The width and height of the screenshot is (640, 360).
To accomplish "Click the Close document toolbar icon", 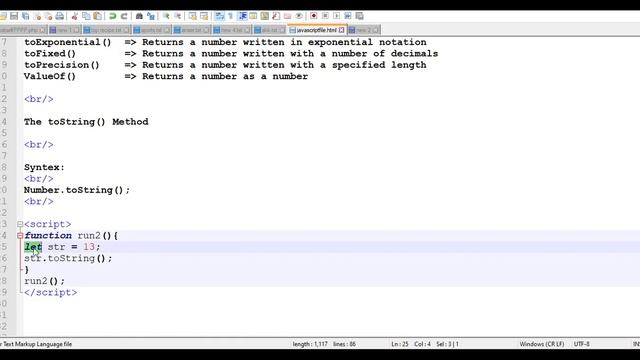I will 37,16.
